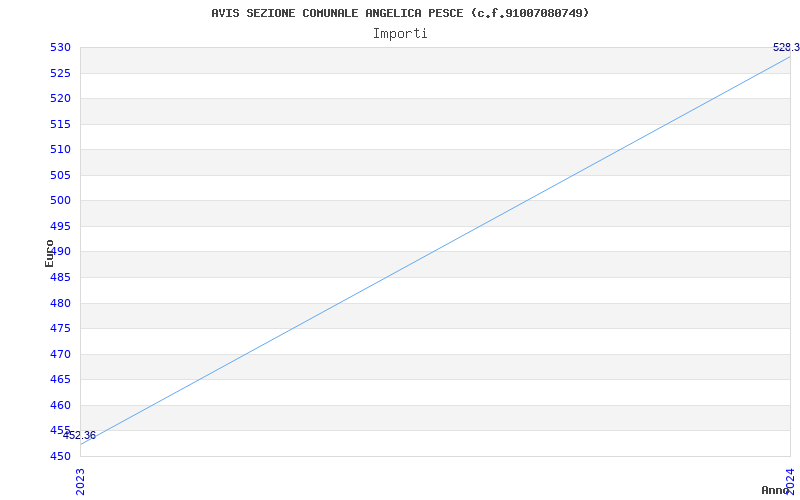Click the 485 y-axis tick label
This screenshot has width=800, height=500.
[60, 278]
